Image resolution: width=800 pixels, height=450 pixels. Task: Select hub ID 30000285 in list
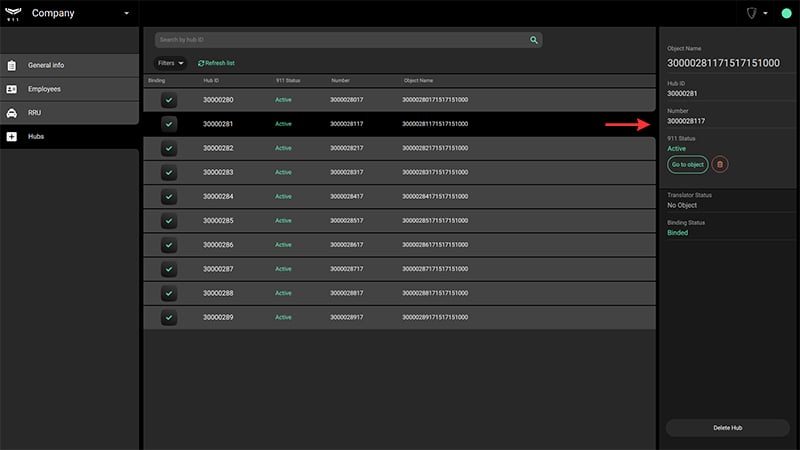pyautogui.click(x=218, y=221)
